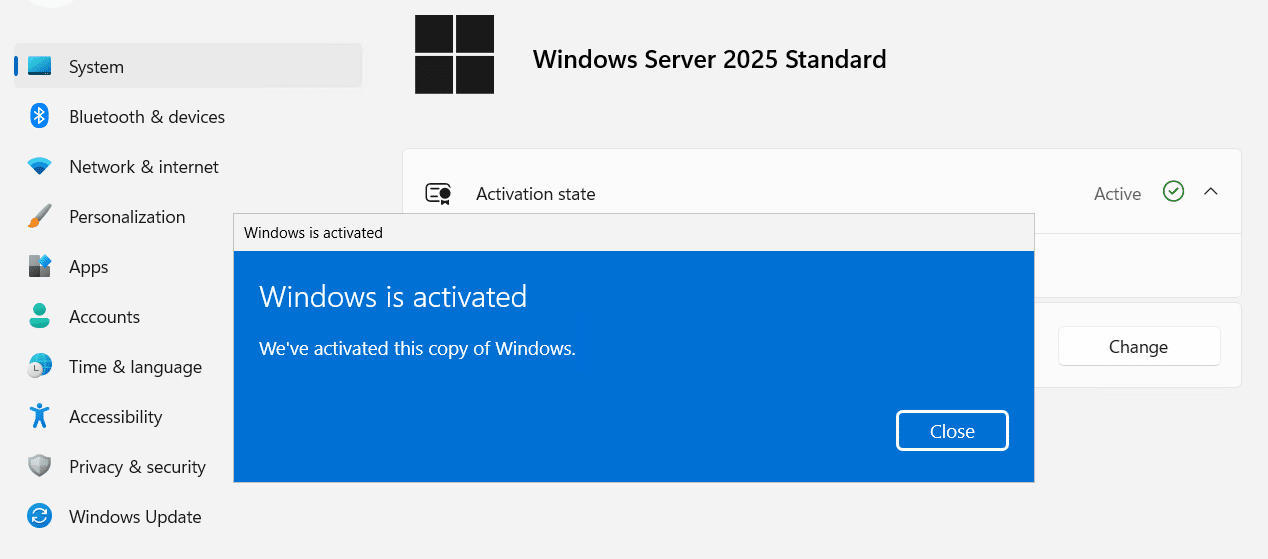The image size is (1268, 559).
Task: Click the Windows logo next to edition name
Action: [x=454, y=55]
